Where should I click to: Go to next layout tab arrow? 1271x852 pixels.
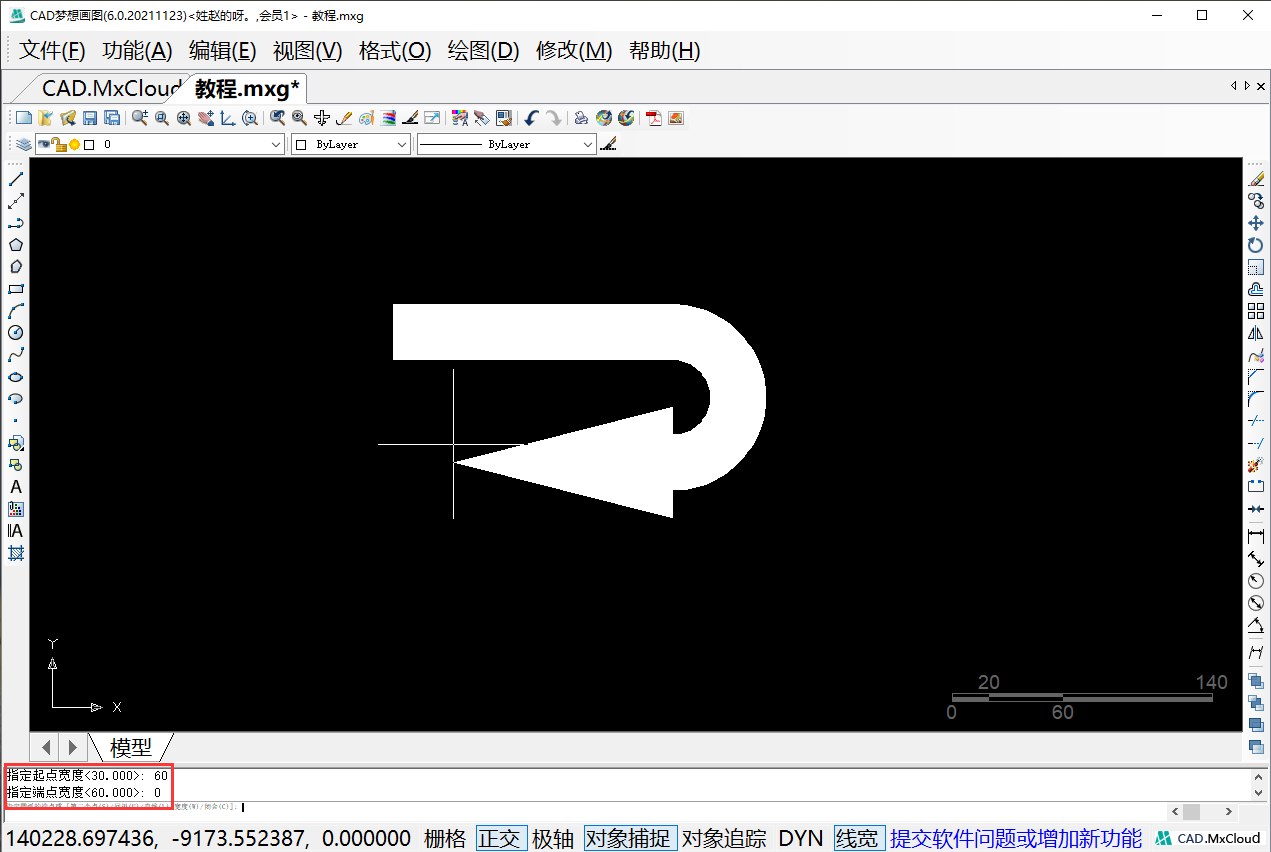point(72,747)
